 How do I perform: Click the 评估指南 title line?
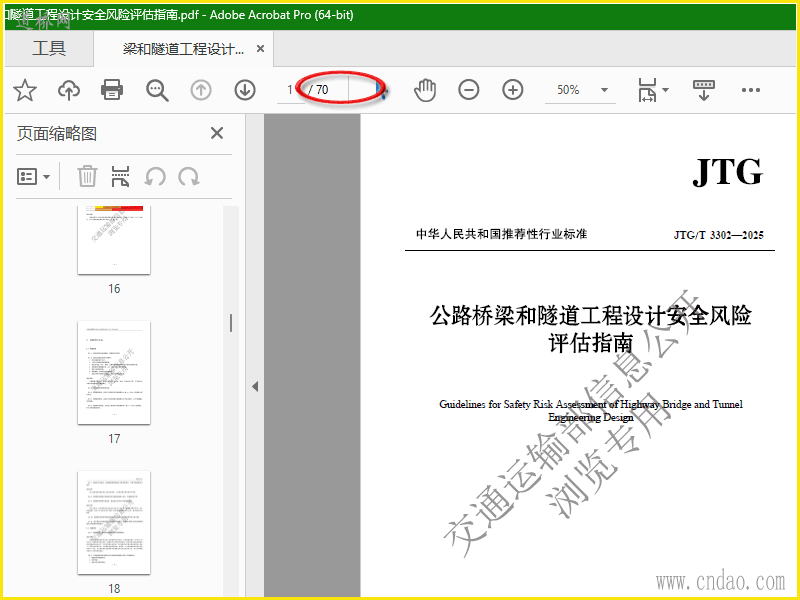pyautogui.click(x=591, y=343)
